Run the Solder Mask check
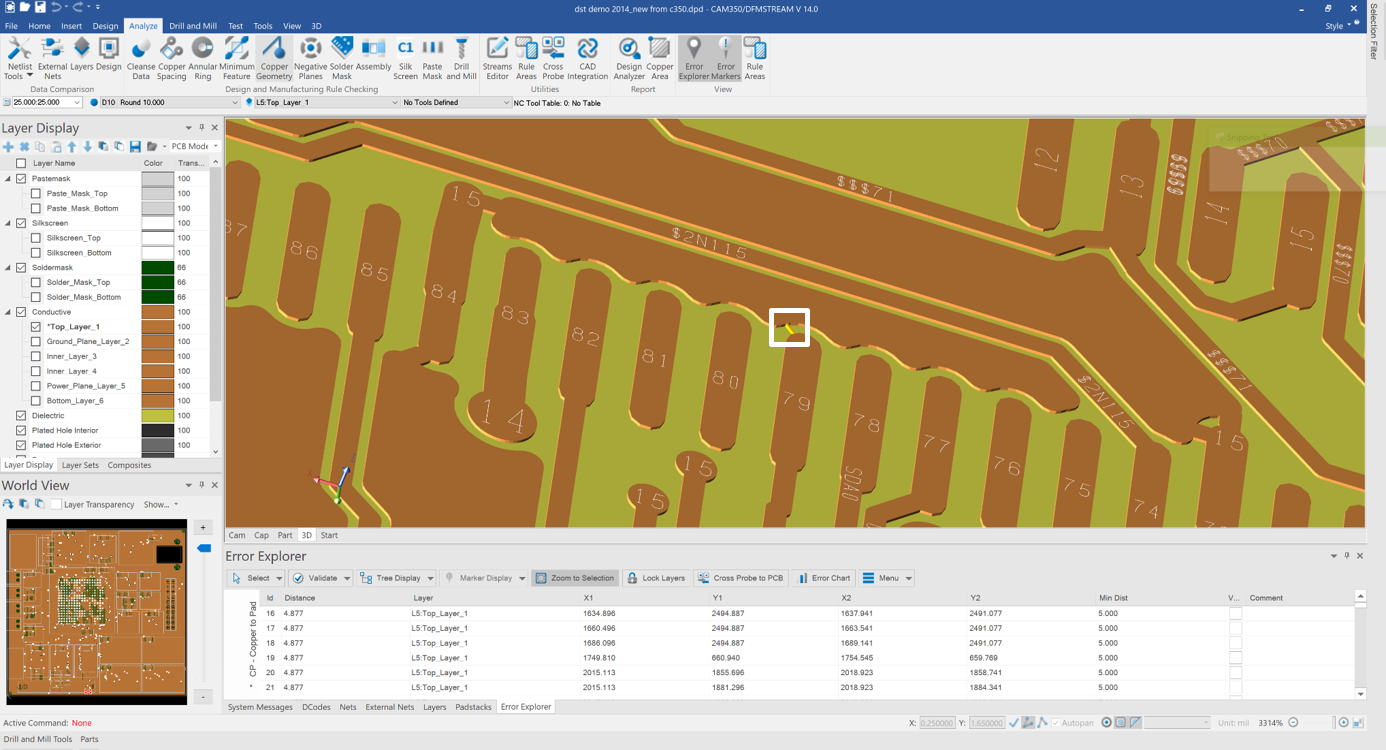The width and height of the screenshot is (1386, 750). [342, 58]
